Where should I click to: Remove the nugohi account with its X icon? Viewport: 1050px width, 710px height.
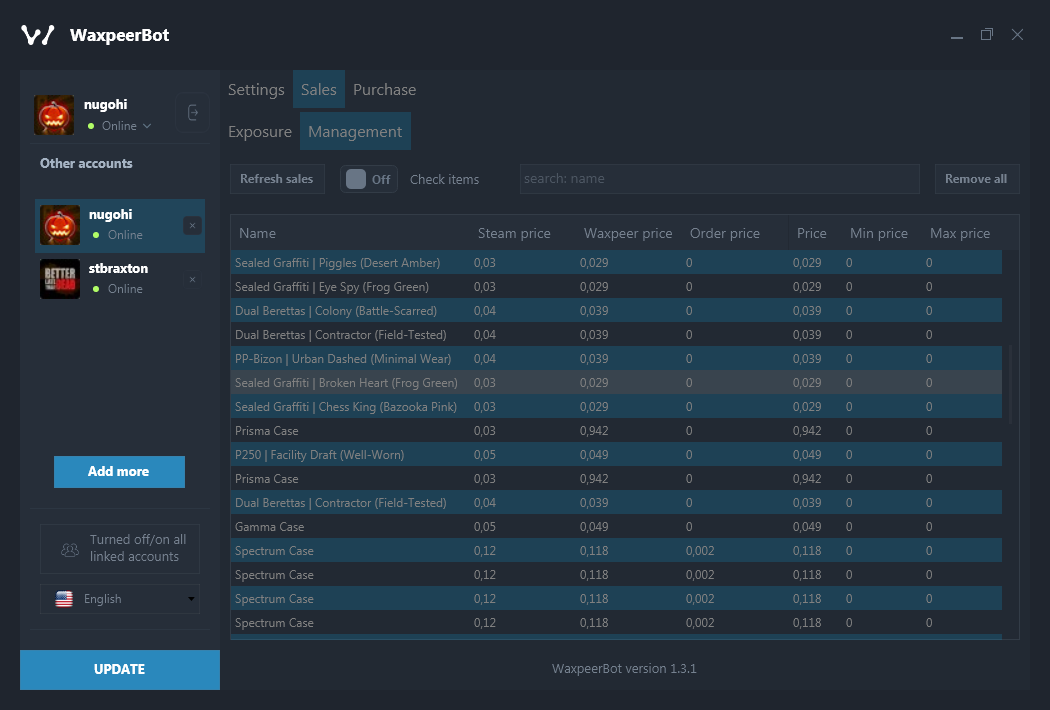[x=192, y=226]
